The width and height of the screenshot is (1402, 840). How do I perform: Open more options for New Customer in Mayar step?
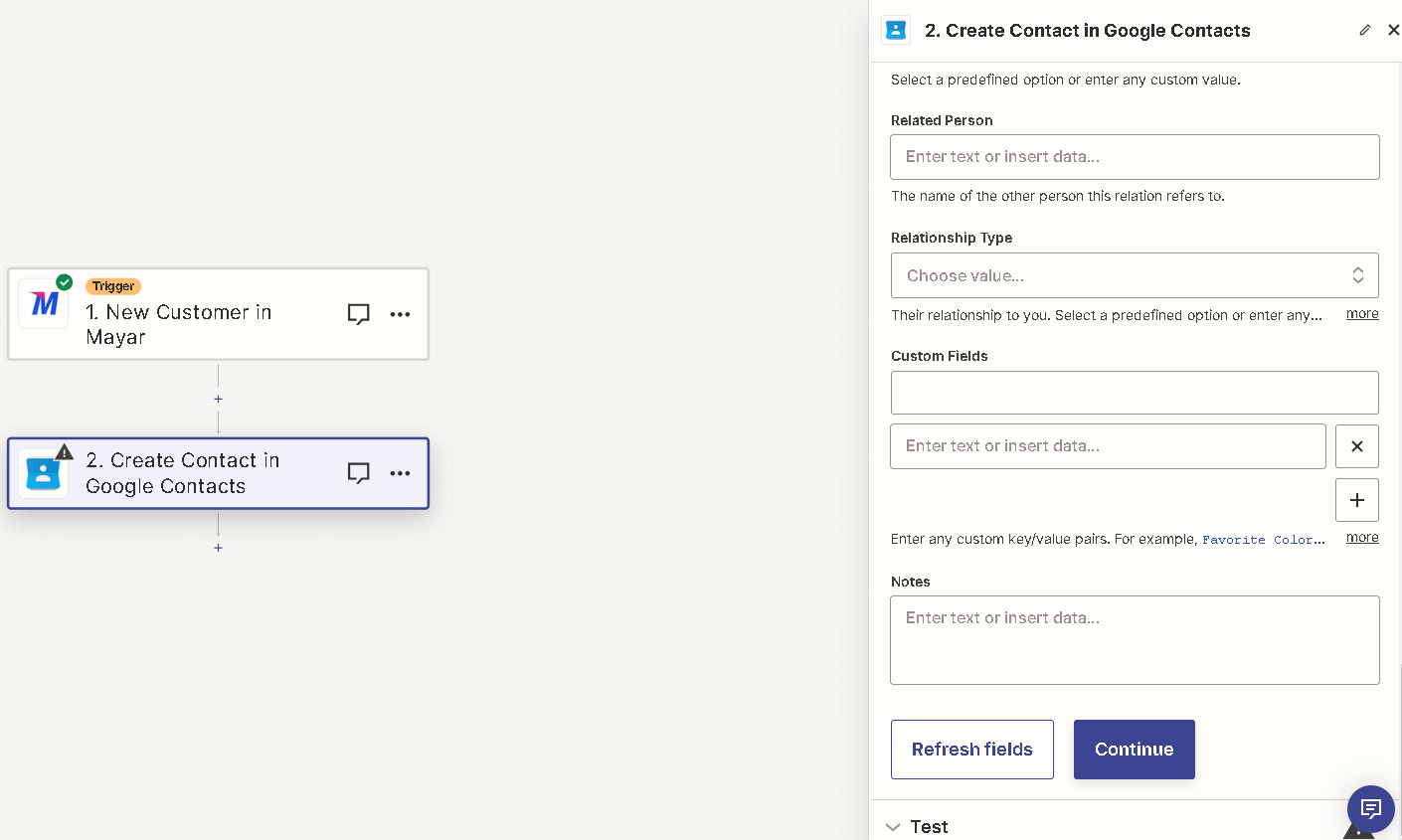[x=401, y=314]
